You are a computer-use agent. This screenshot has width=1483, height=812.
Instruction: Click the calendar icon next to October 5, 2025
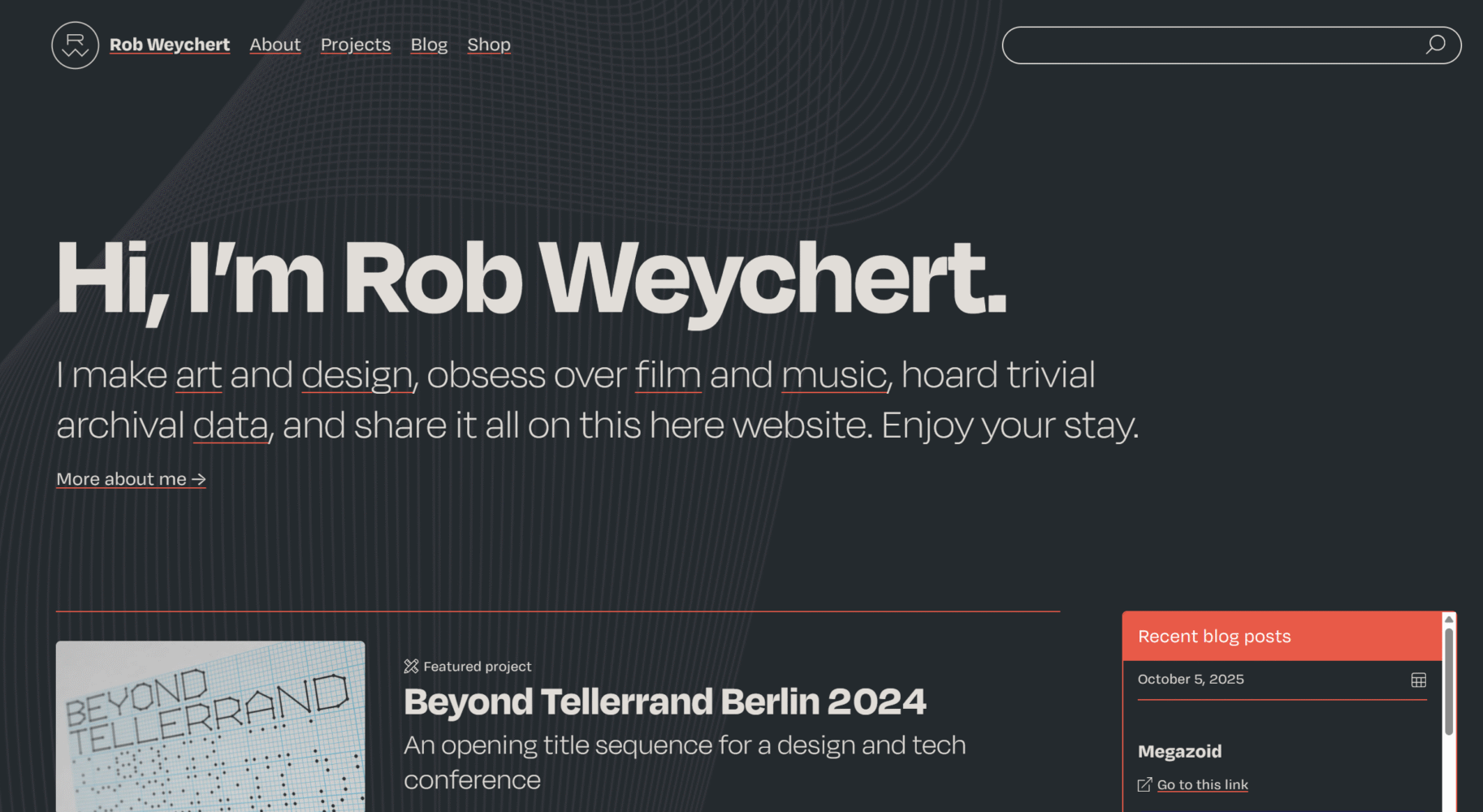click(x=1418, y=679)
